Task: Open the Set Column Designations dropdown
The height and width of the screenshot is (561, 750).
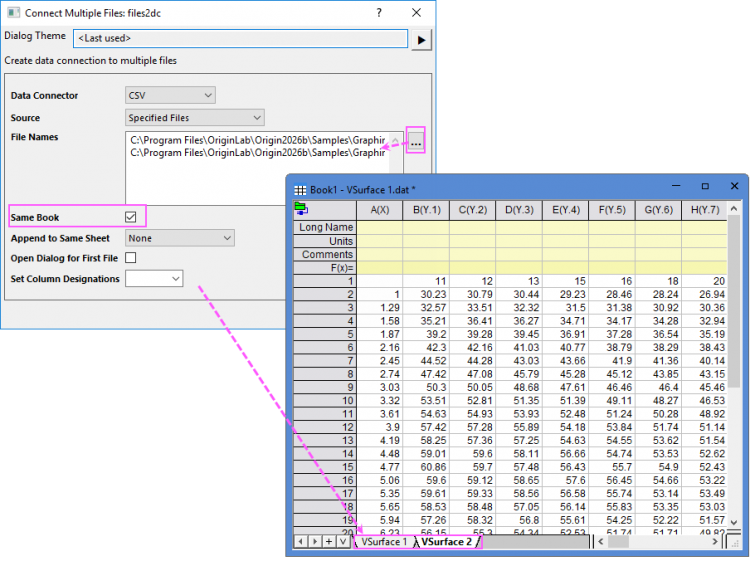Action: coord(154,279)
